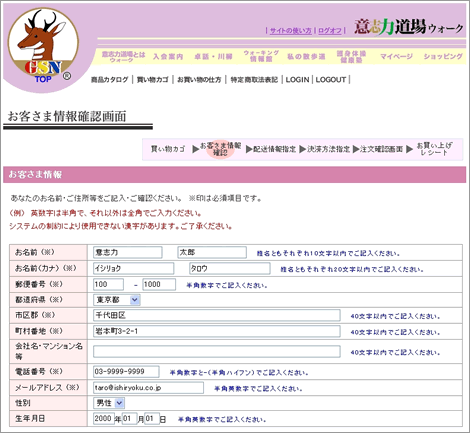Click the LOGOUT link
The image size is (470, 433).
pos(331,80)
